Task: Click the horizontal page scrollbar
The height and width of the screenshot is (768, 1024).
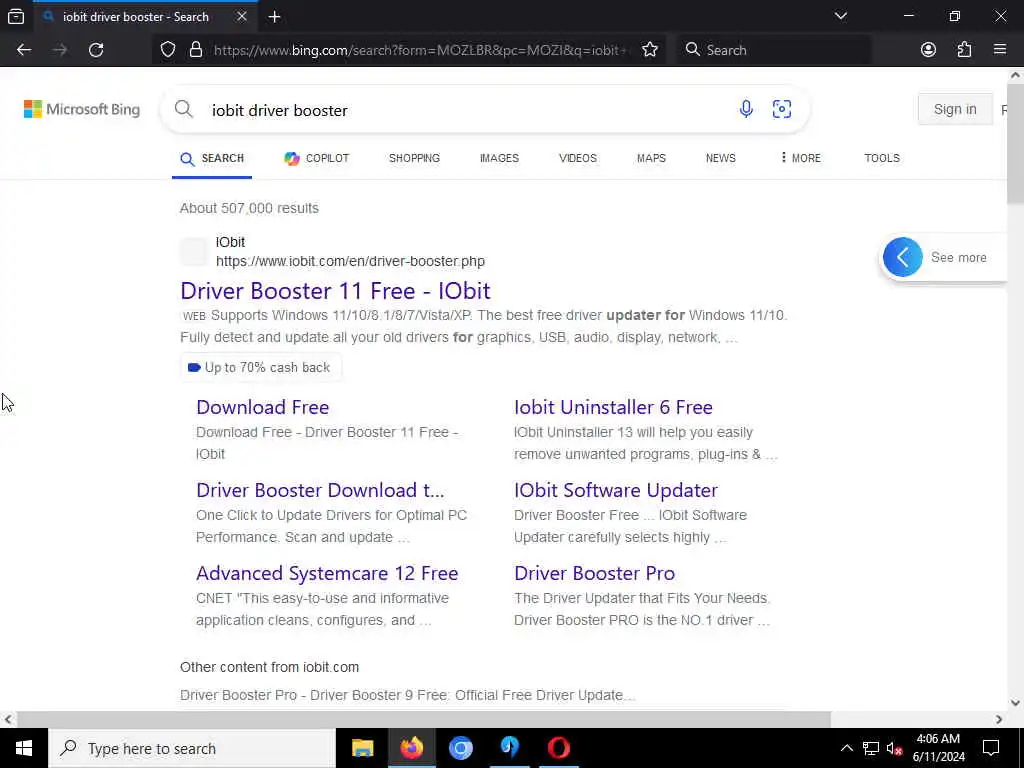Action: coord(423,719)
